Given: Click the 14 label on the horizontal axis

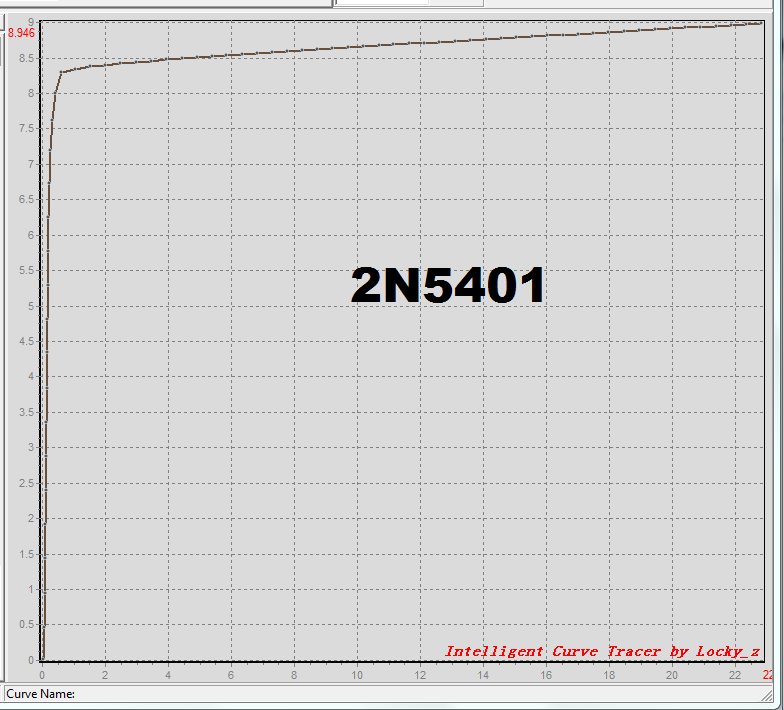Looking at the screenshot, I should pos(483,676).
